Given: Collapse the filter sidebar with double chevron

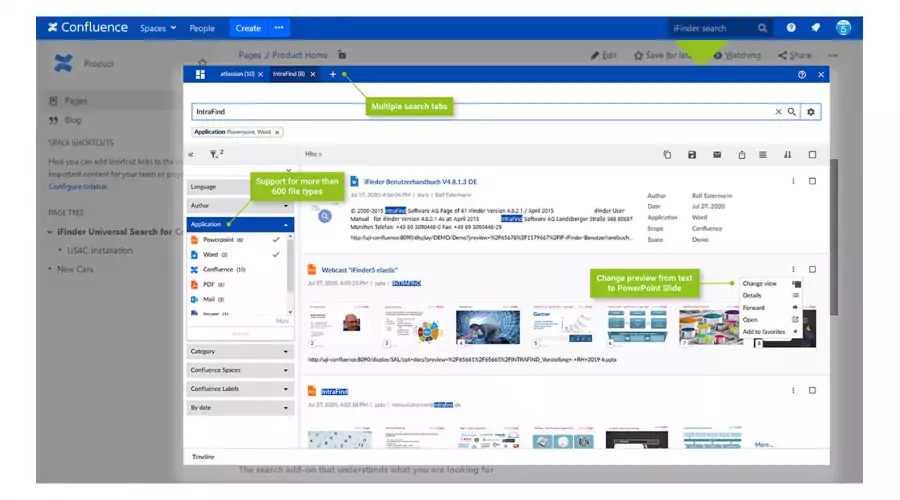Looking at the screenshot, I should coord(191,154).
